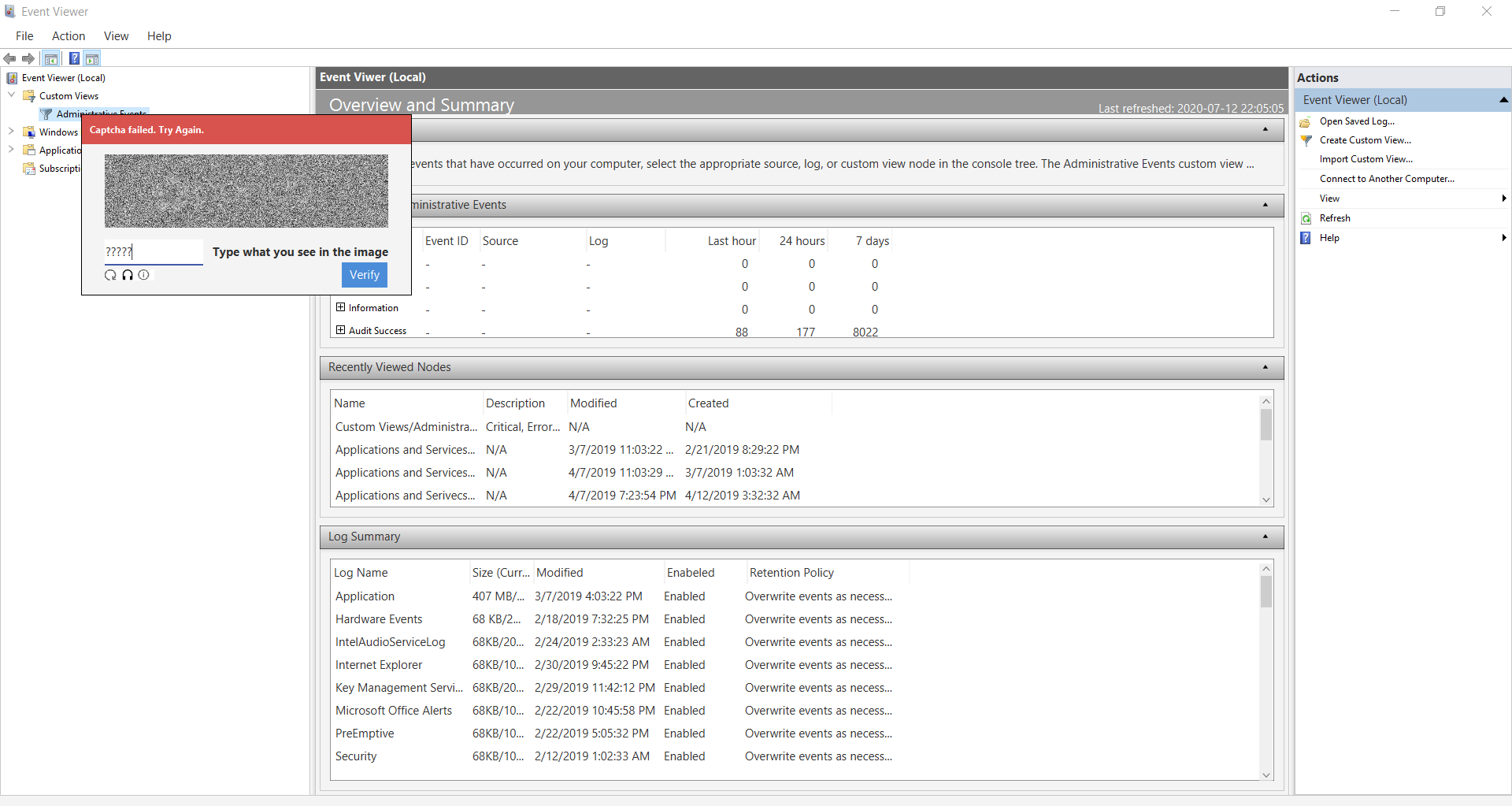Open the Action menu

click(69, 36)
